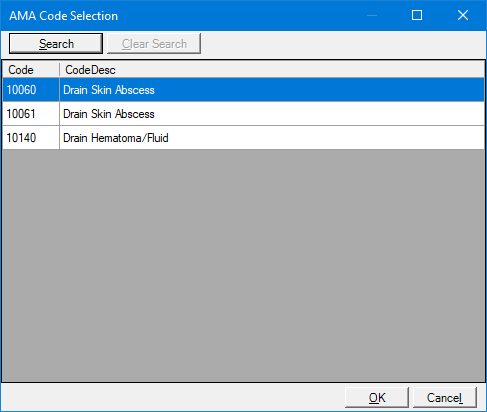
Task: Sort by the Code column header
Action: [x=31, y=70]
